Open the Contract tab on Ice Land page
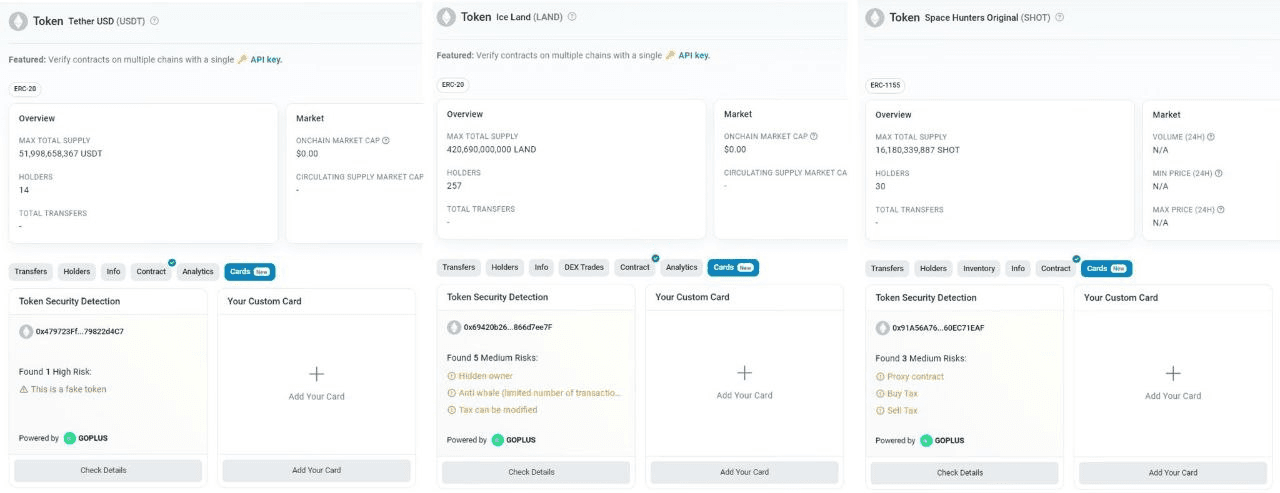This screenshot has height=493, width=1280. coord(635,267)
